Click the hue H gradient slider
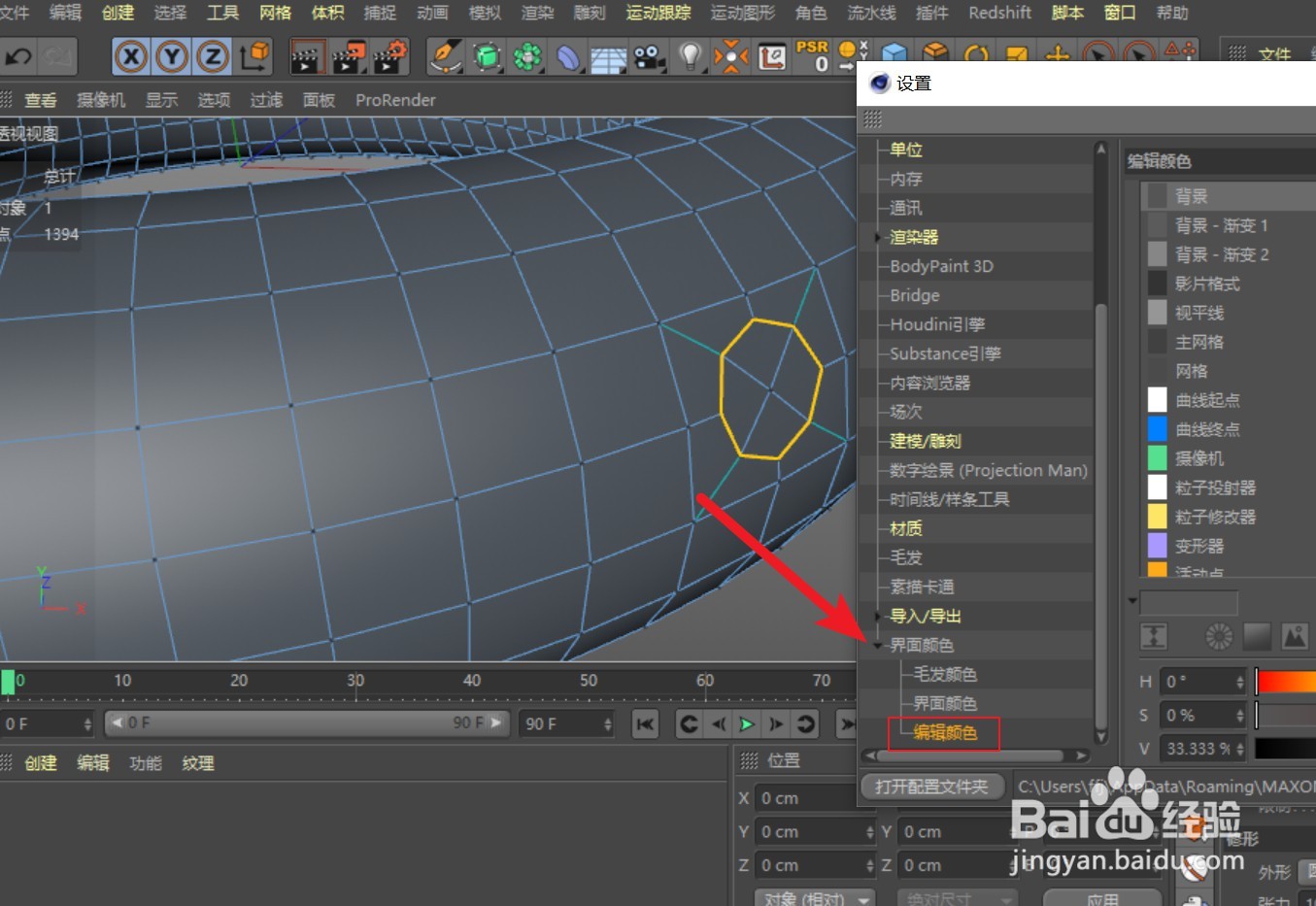The height and width of the screenshot is (906, 1316). (x=1286, y=682)
